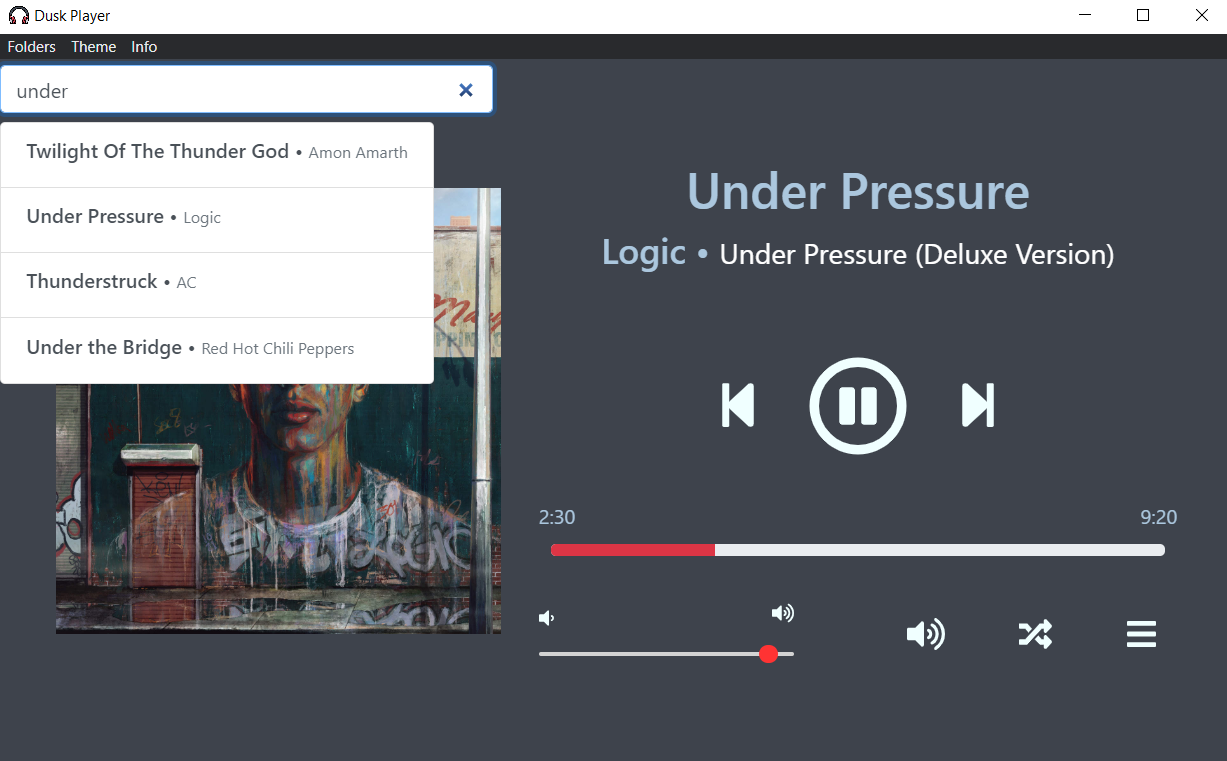Image resolution: width=1227 pixels, height=761 pixels.
Task: Click the low-volume speaker icon
Action: pos(546,618)
